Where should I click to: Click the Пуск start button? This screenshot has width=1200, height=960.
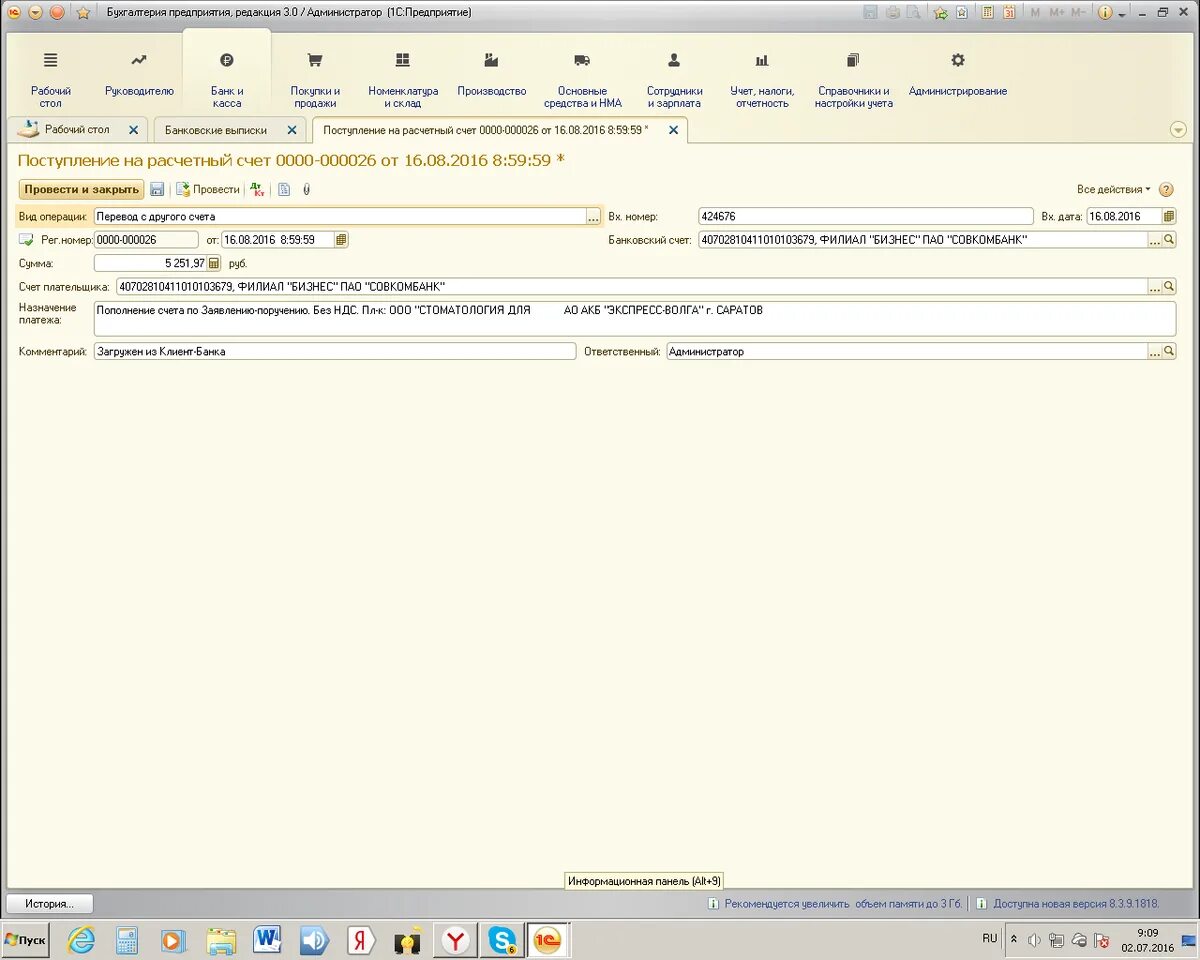26,940
